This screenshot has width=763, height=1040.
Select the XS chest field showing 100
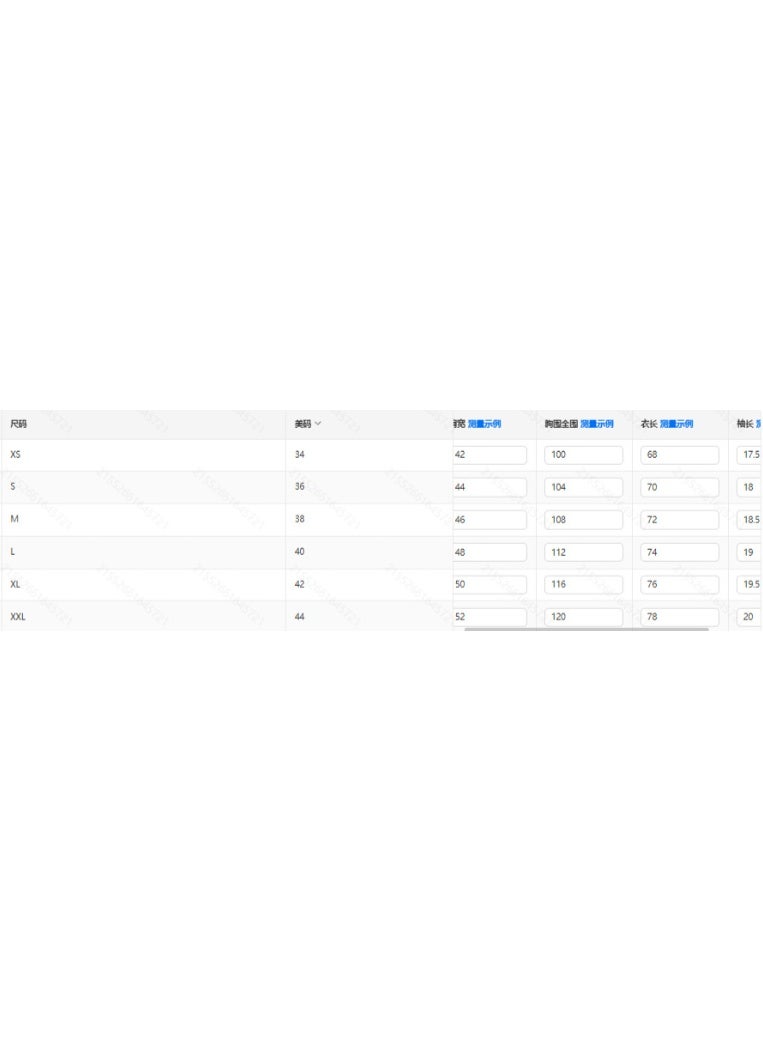[x=583, y=455]
